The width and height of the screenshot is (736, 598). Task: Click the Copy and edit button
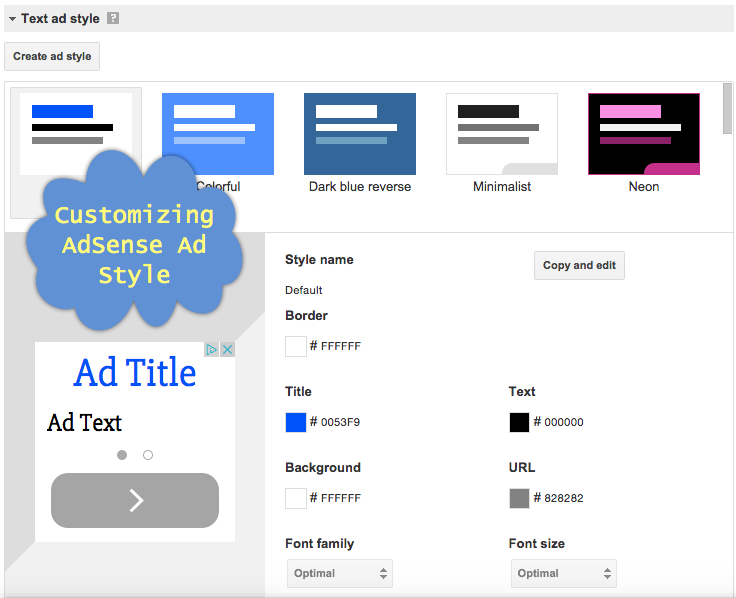[x=579, y=265]
